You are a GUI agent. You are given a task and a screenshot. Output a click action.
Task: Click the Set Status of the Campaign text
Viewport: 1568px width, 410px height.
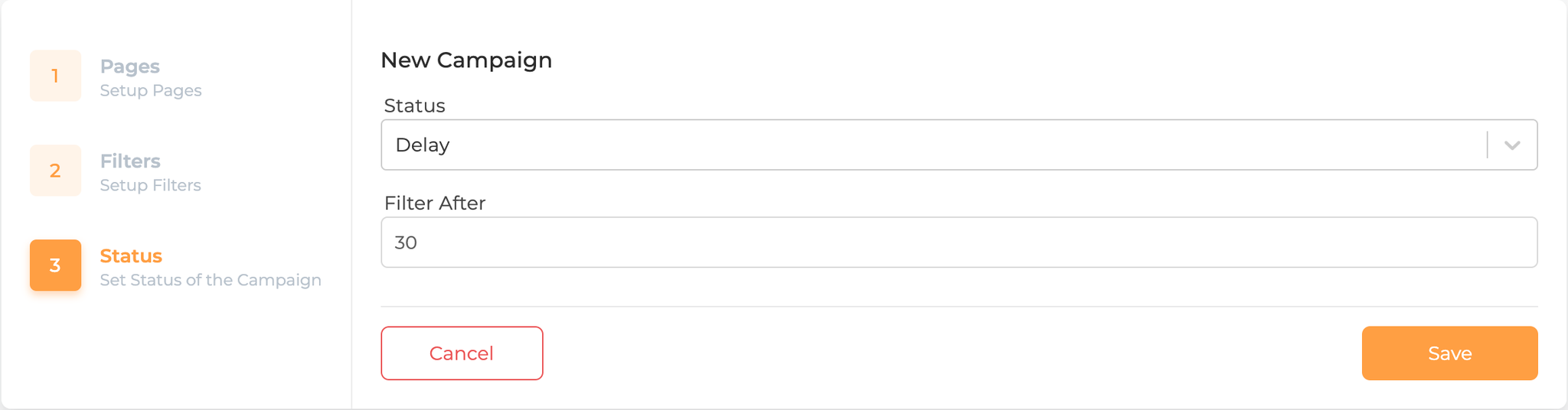211,281
